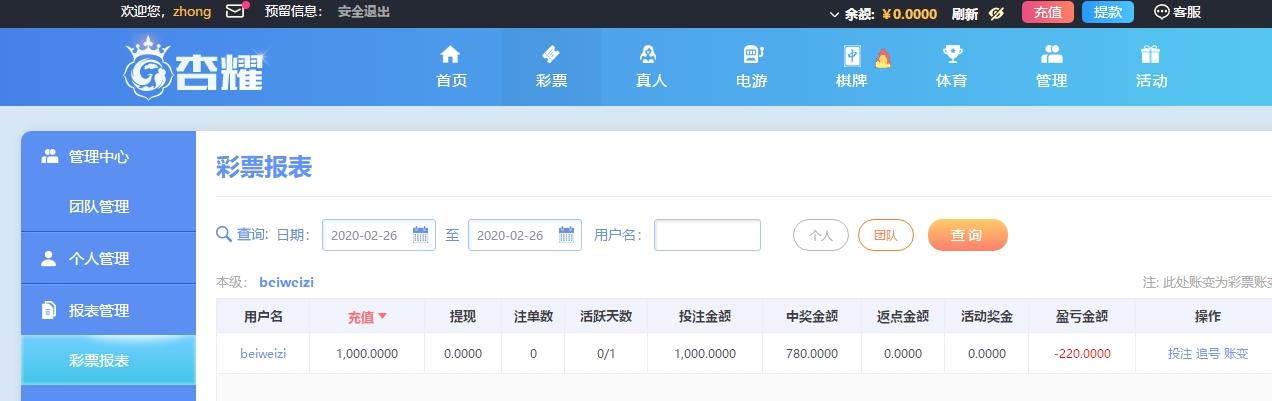Click the 用户名 input field
The width and height of the screenshot is (1272, 401).
tap(707, 235)
